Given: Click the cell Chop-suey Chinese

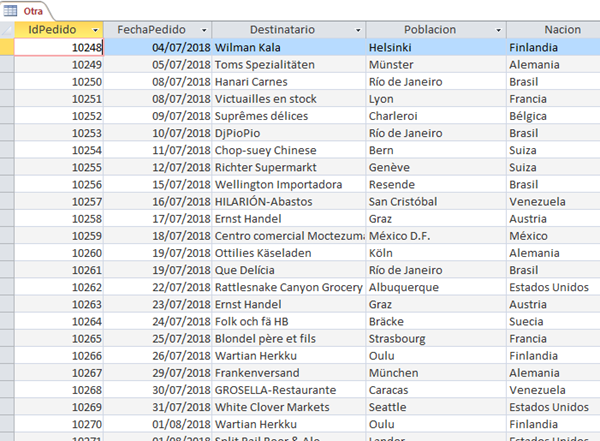Looking at the screenshot, I should 289,150.
